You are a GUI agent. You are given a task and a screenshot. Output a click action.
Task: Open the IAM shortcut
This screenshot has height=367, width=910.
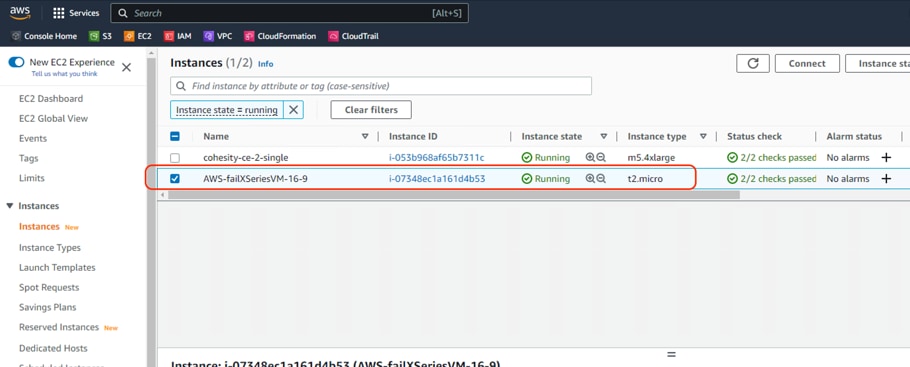(x=178, y=36)
